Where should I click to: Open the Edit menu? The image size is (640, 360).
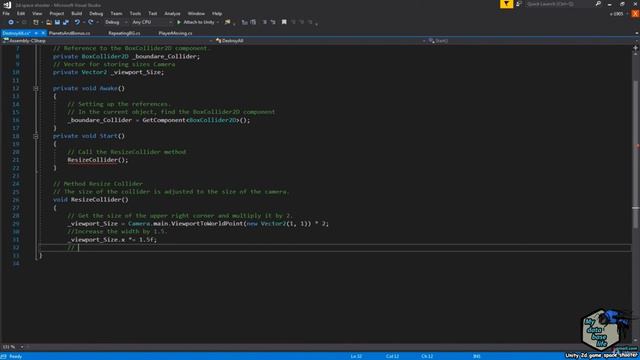click(x=21, y=13)
